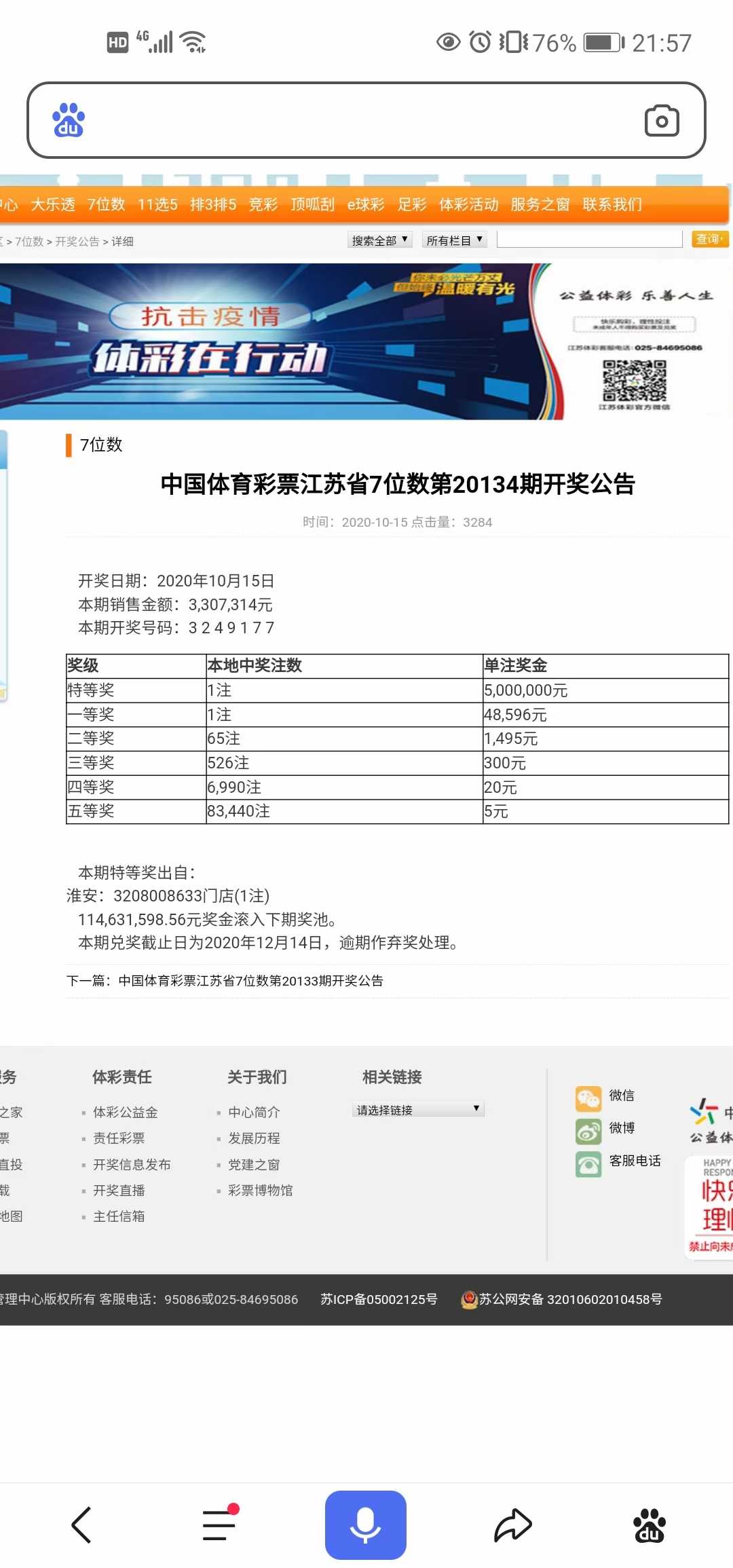Screen dimensions: 733x1568
Task: Open 开奖信息发布 footer link
Action: click(132, 1164)
